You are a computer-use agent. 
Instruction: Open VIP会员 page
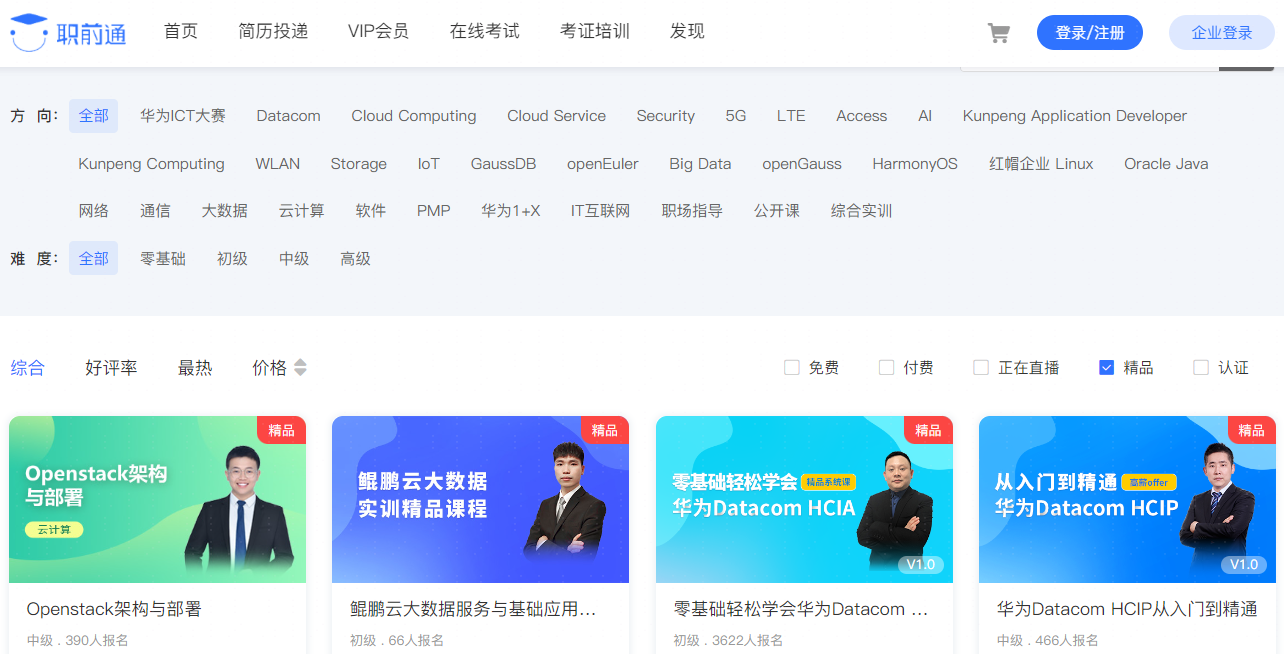tap(378, 31)
